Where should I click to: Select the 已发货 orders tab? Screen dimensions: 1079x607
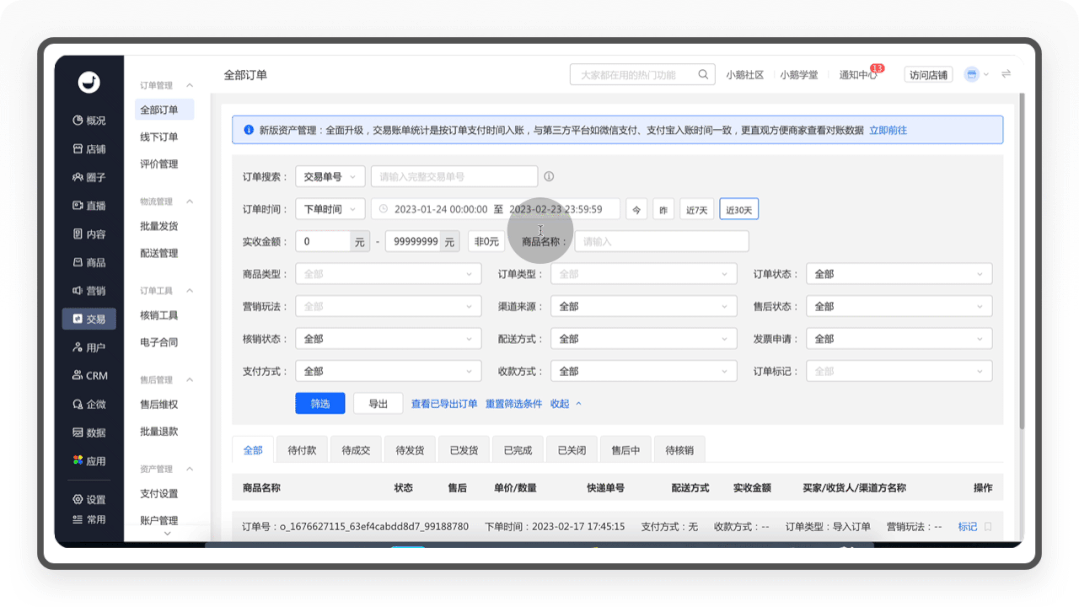click(x=464, y=451)
